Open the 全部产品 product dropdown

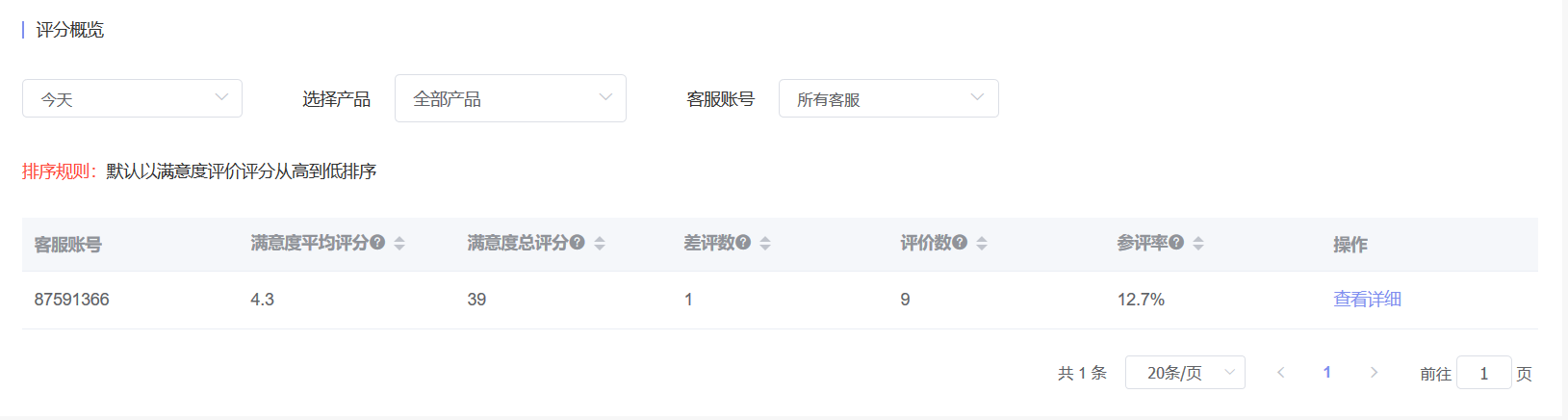[510, 98]
